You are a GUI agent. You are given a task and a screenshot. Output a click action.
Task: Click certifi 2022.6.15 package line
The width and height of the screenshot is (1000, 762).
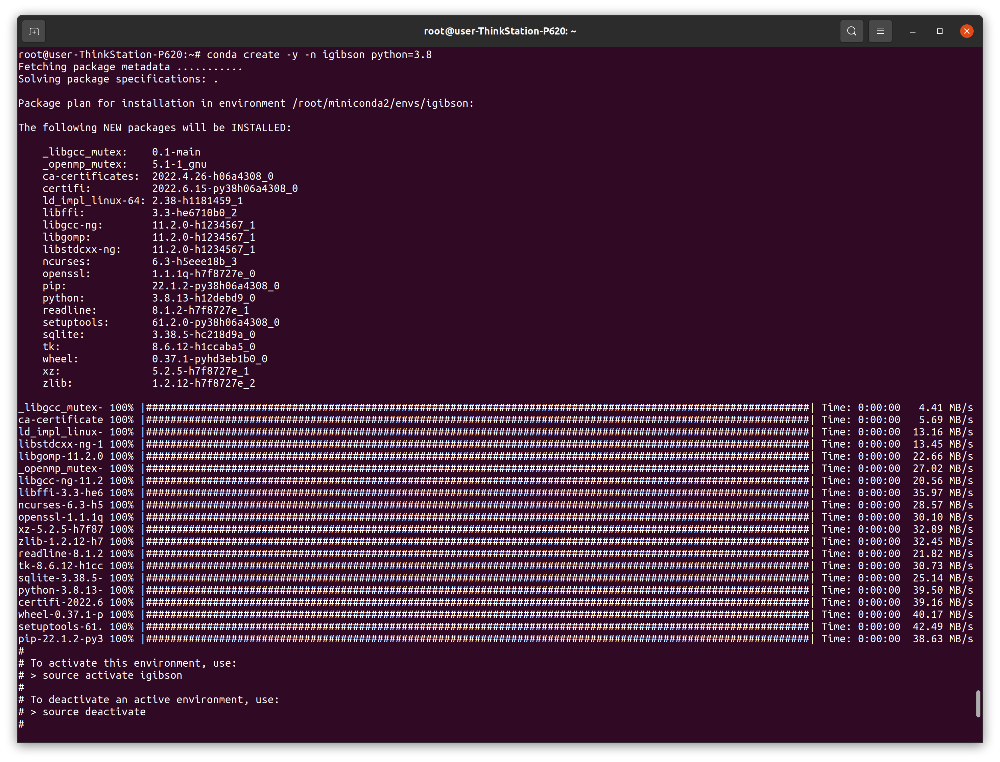170,188
